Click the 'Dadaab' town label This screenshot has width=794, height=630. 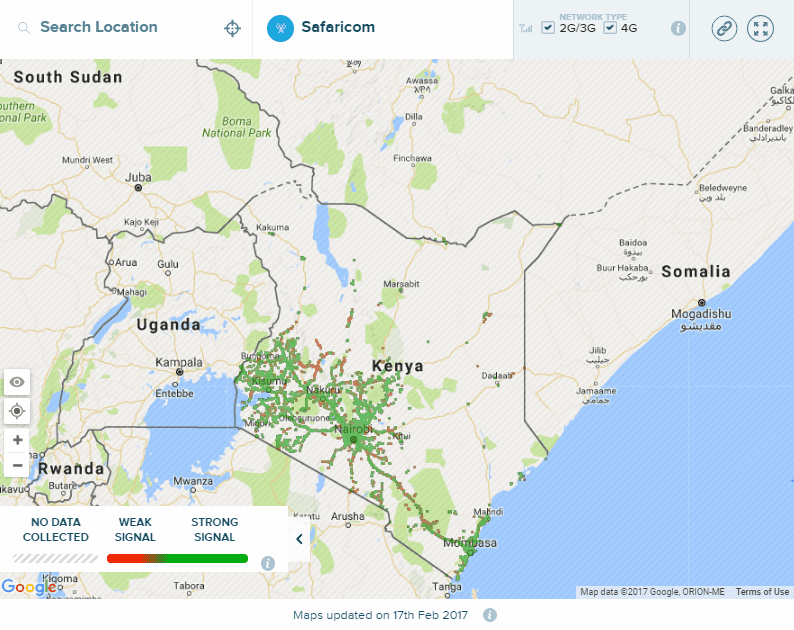(x=496, y=376)
